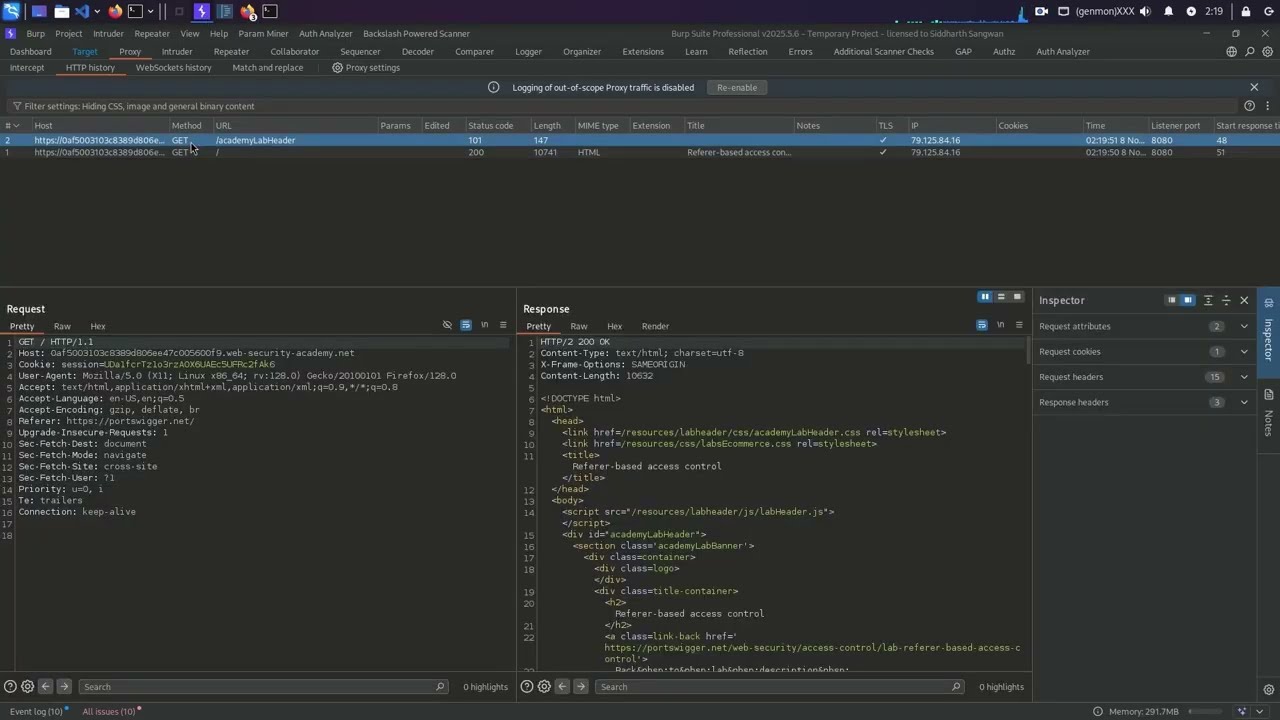Screen dimensions: 1280x720
Task: Sort the table by Status code column
Action: pos(490,126)
